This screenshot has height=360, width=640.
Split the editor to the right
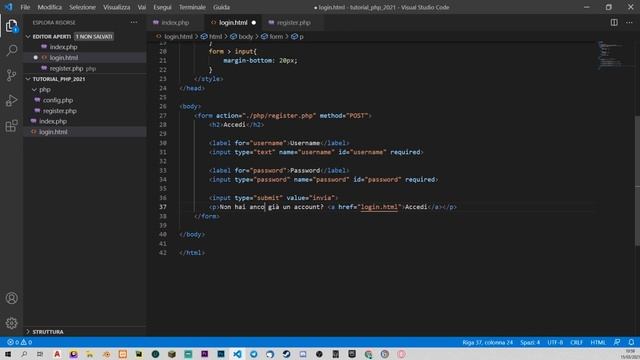click(614, 22)
